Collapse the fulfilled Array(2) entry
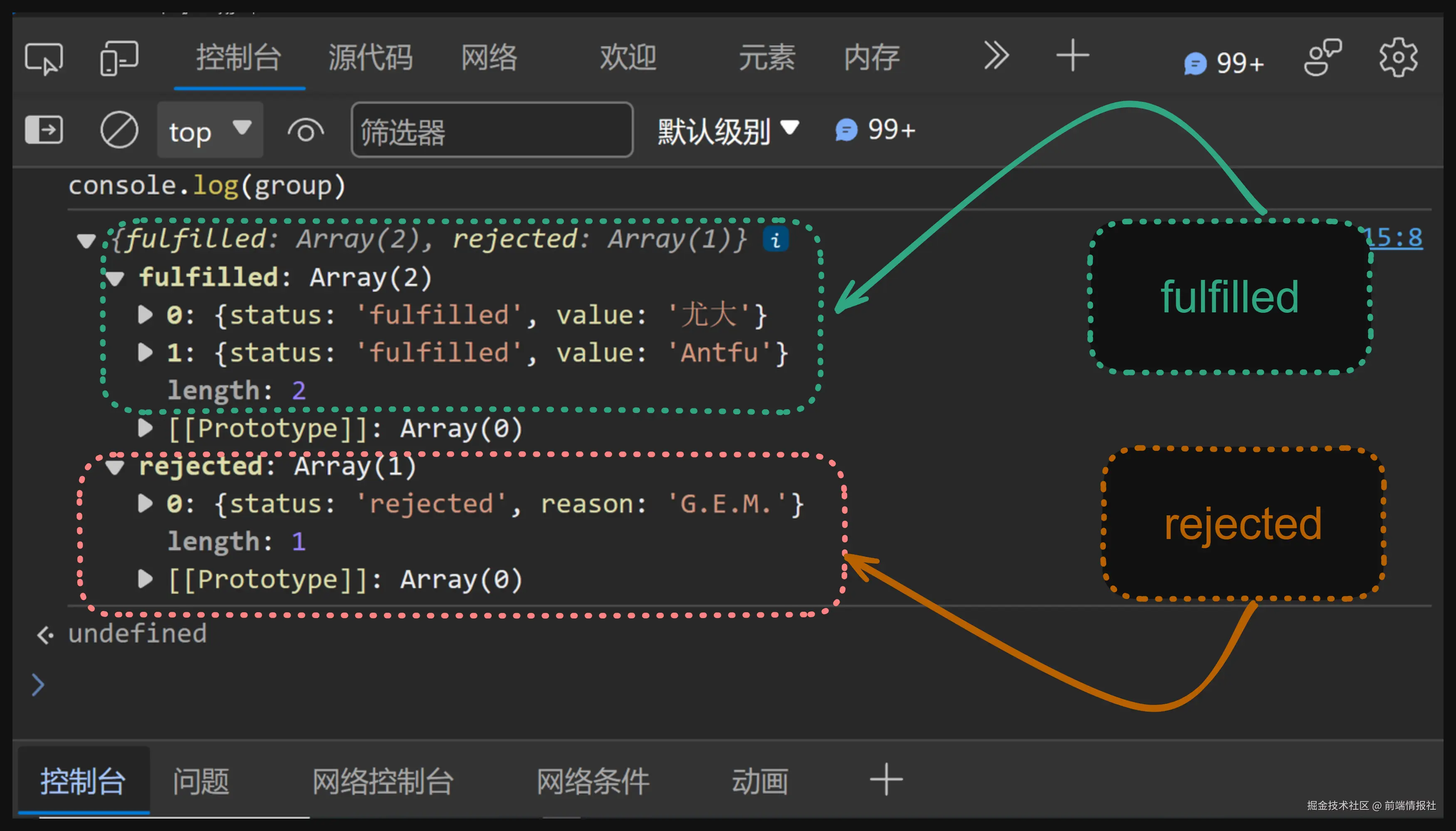This screenshot has width=1456, height=831. coord(116,277)
